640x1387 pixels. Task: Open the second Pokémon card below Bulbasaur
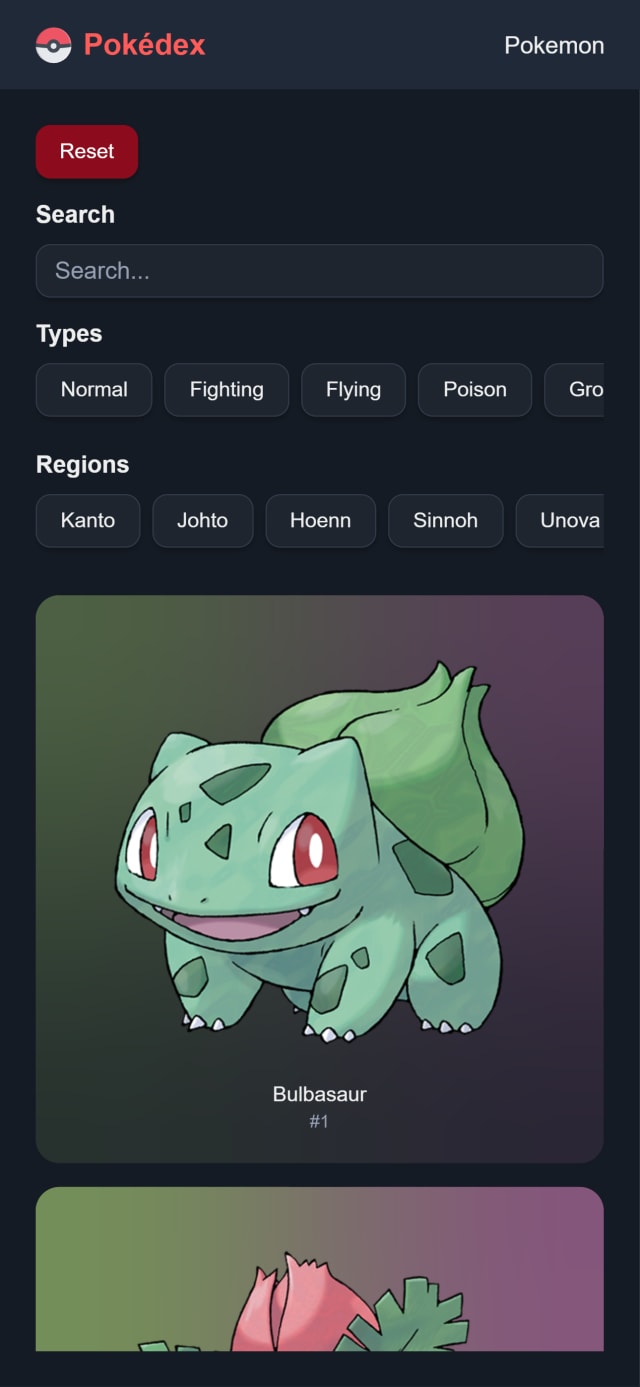[320, 1269]
